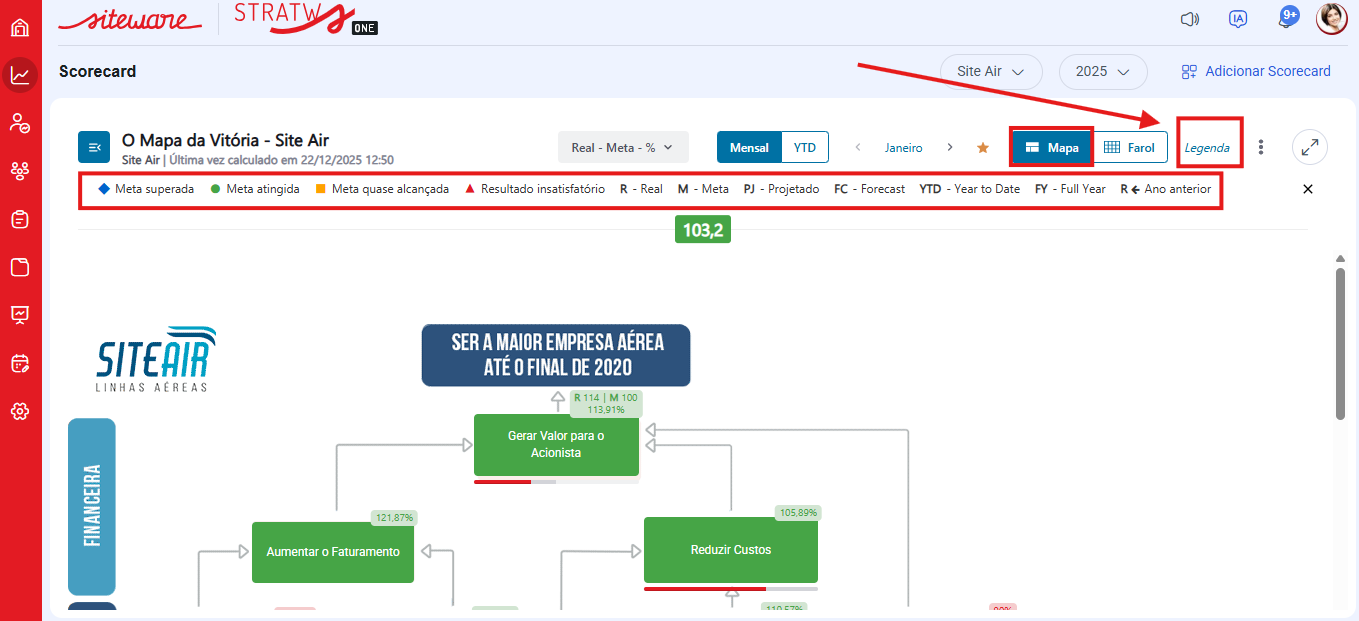The height and width of the screenshot is (621, 1359).
Task: Open the IA assistant chat icon
Action: 1238,19
